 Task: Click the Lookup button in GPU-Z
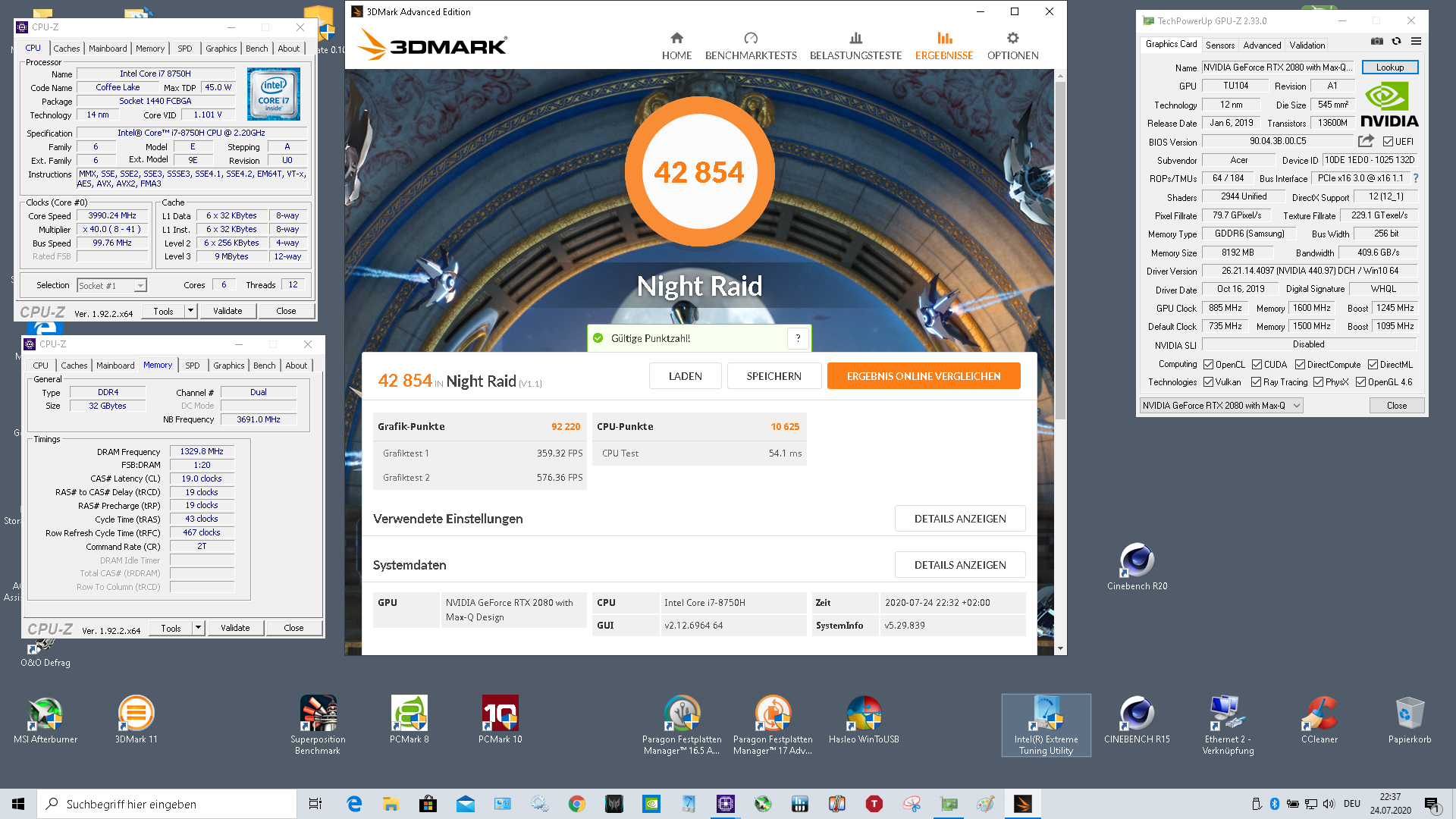[1389, 67]
